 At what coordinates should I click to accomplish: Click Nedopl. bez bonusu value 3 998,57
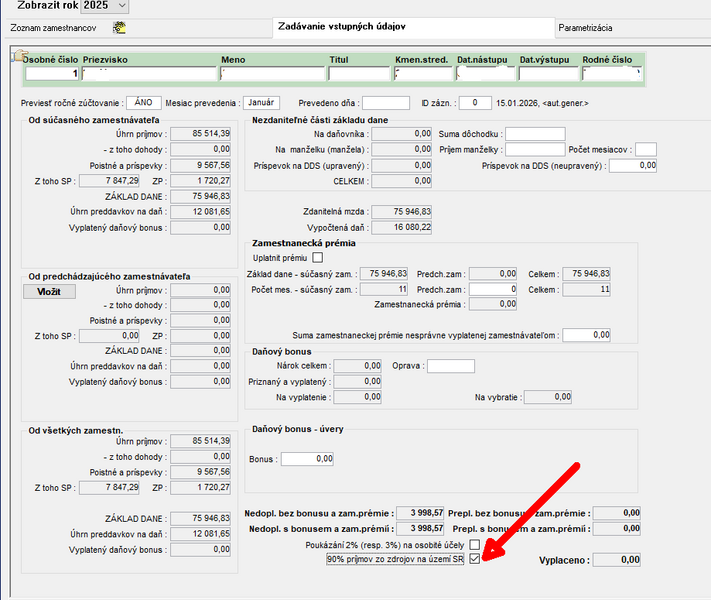pyautogui.click(x=420, y=513)
